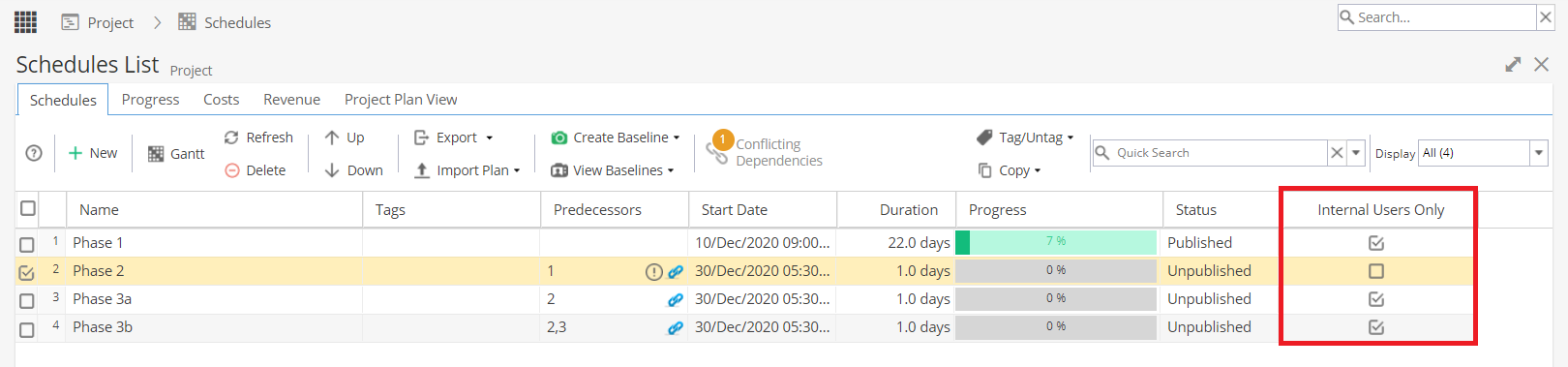Clear the top Search box

pyautogui.click(x=1546, y=17)
